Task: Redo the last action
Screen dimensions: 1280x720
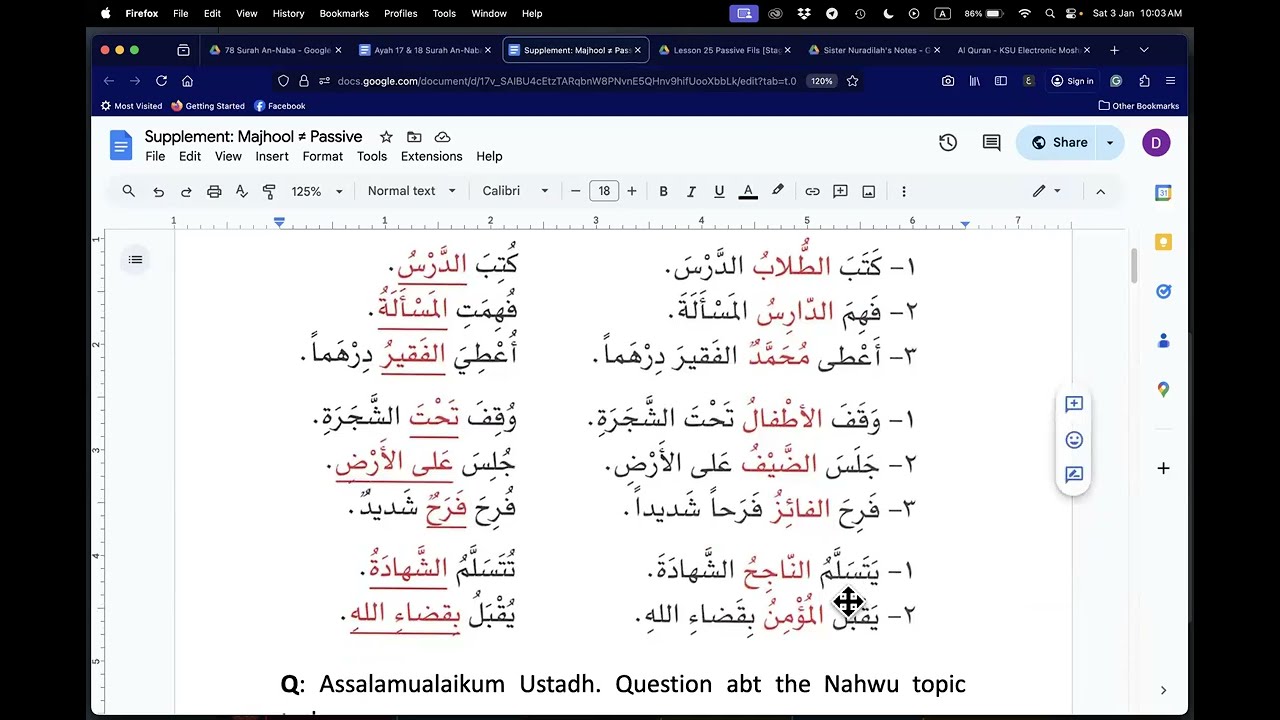Action: point(186,191)
